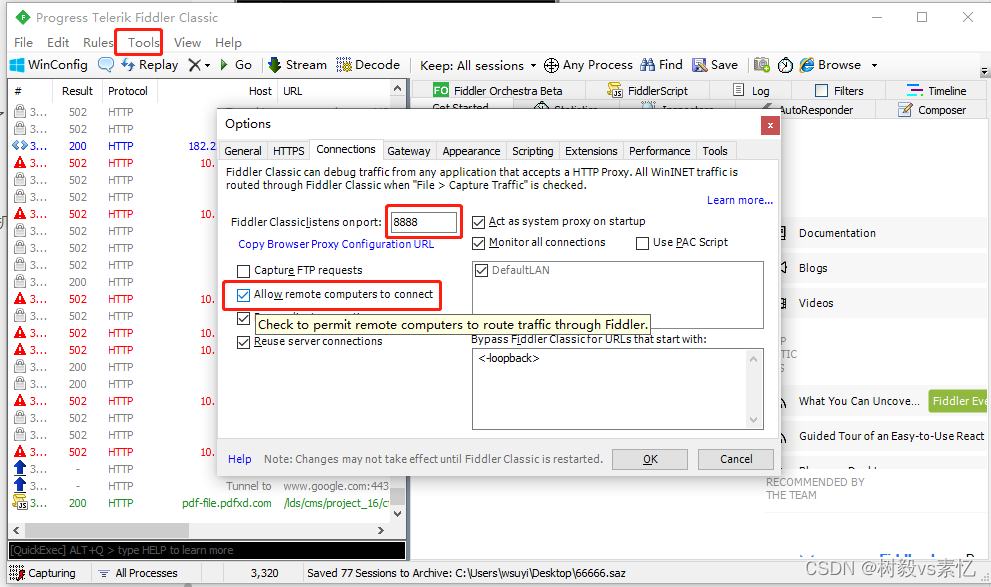Replay the selected sessions
Screen dimensions: 991x587
click(x=150, y=64)
